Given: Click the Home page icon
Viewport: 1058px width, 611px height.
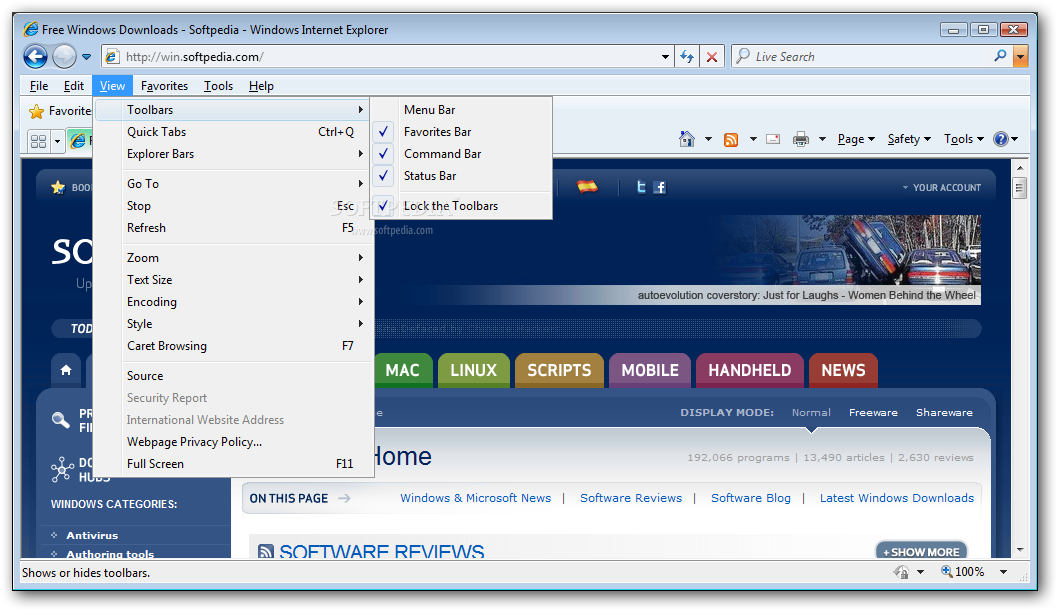Looking at the screenshot, I should pyautogui.click(x=687, y=139).
